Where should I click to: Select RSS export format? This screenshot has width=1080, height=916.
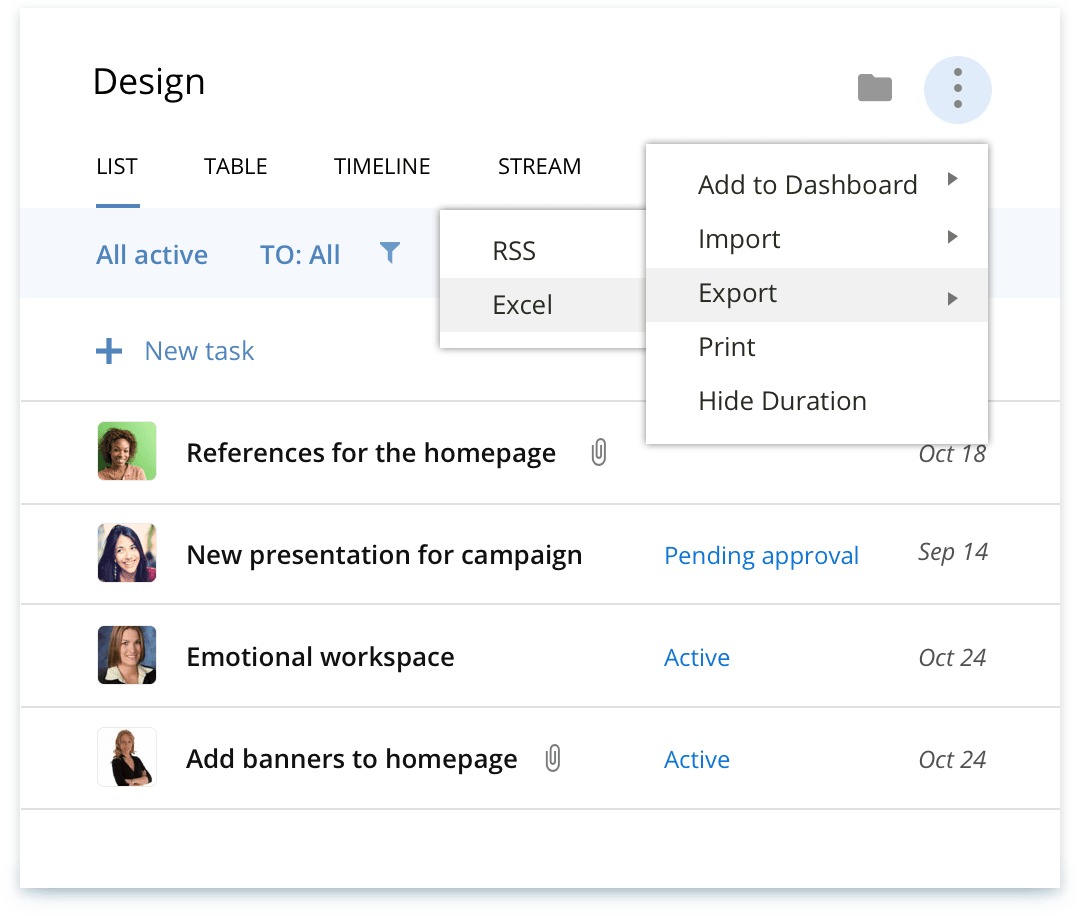[513, 250]
